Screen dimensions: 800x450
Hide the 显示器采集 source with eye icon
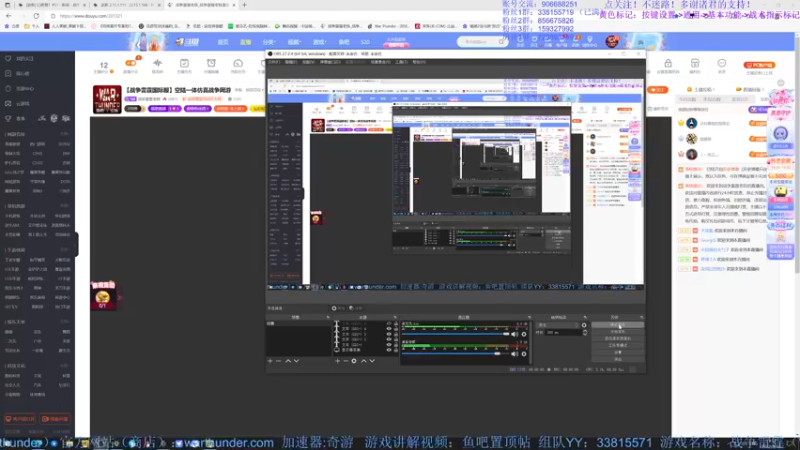pyautogui.click(x=389, y=350)
